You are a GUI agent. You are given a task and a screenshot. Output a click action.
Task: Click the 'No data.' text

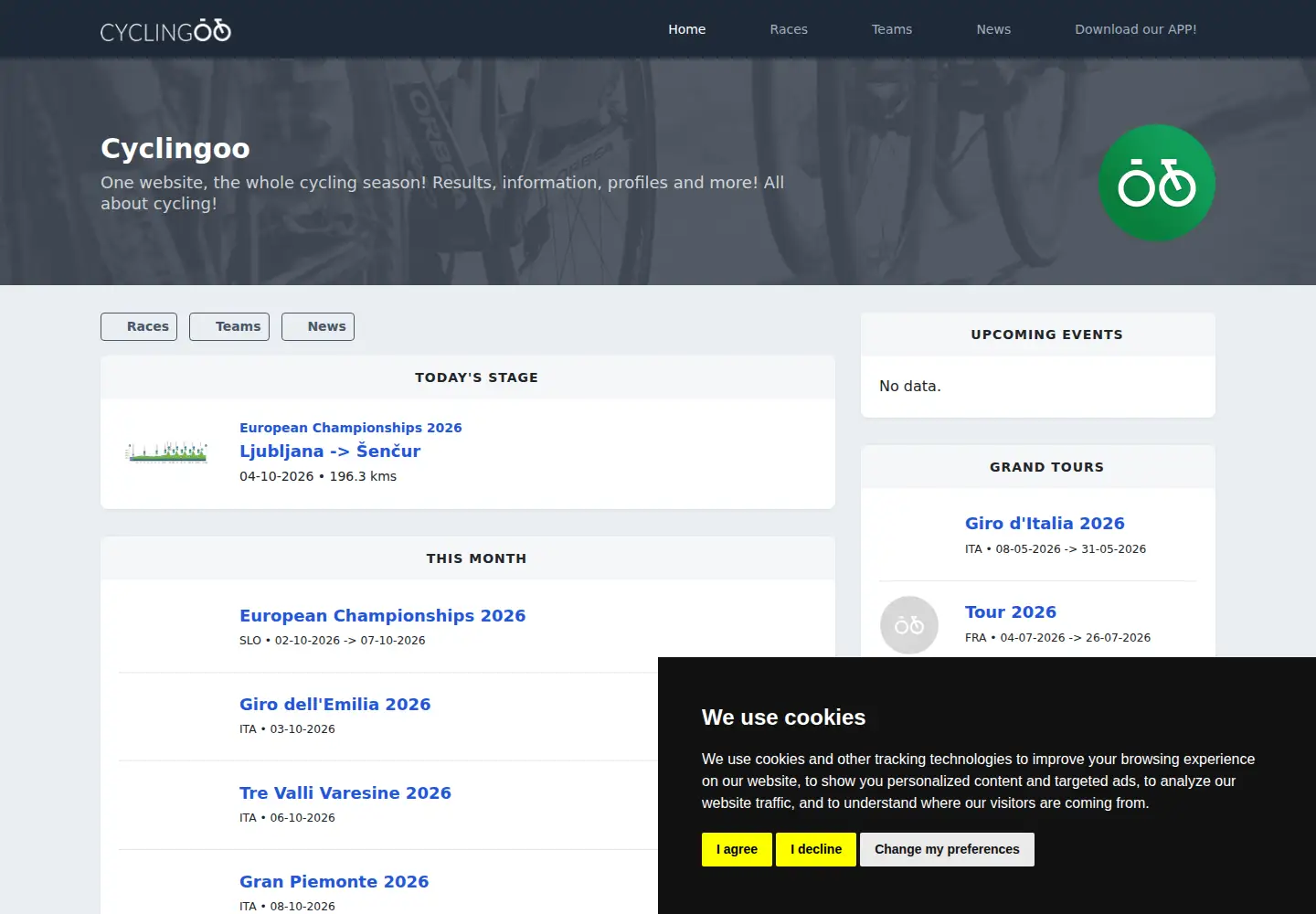point(910,386)
